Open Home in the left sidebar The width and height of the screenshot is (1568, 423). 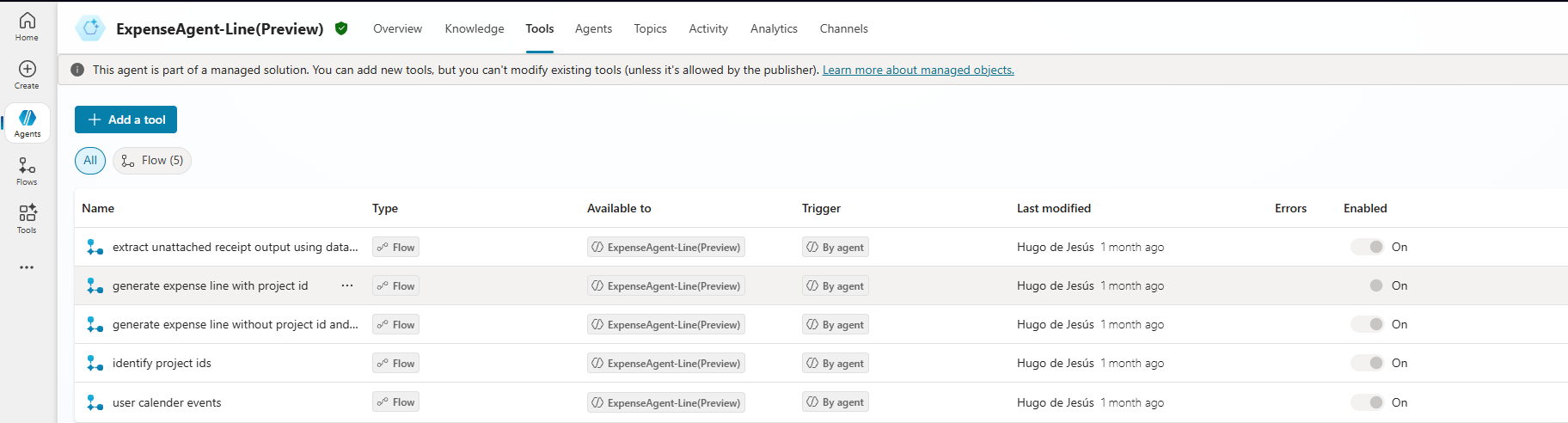click(x=27, y=26)
